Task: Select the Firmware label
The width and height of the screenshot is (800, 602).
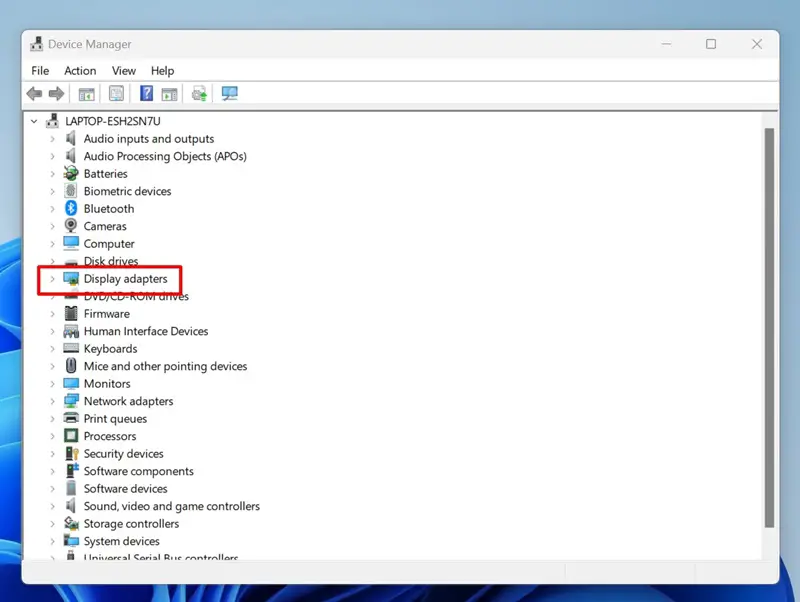Action: pos(107,313)
